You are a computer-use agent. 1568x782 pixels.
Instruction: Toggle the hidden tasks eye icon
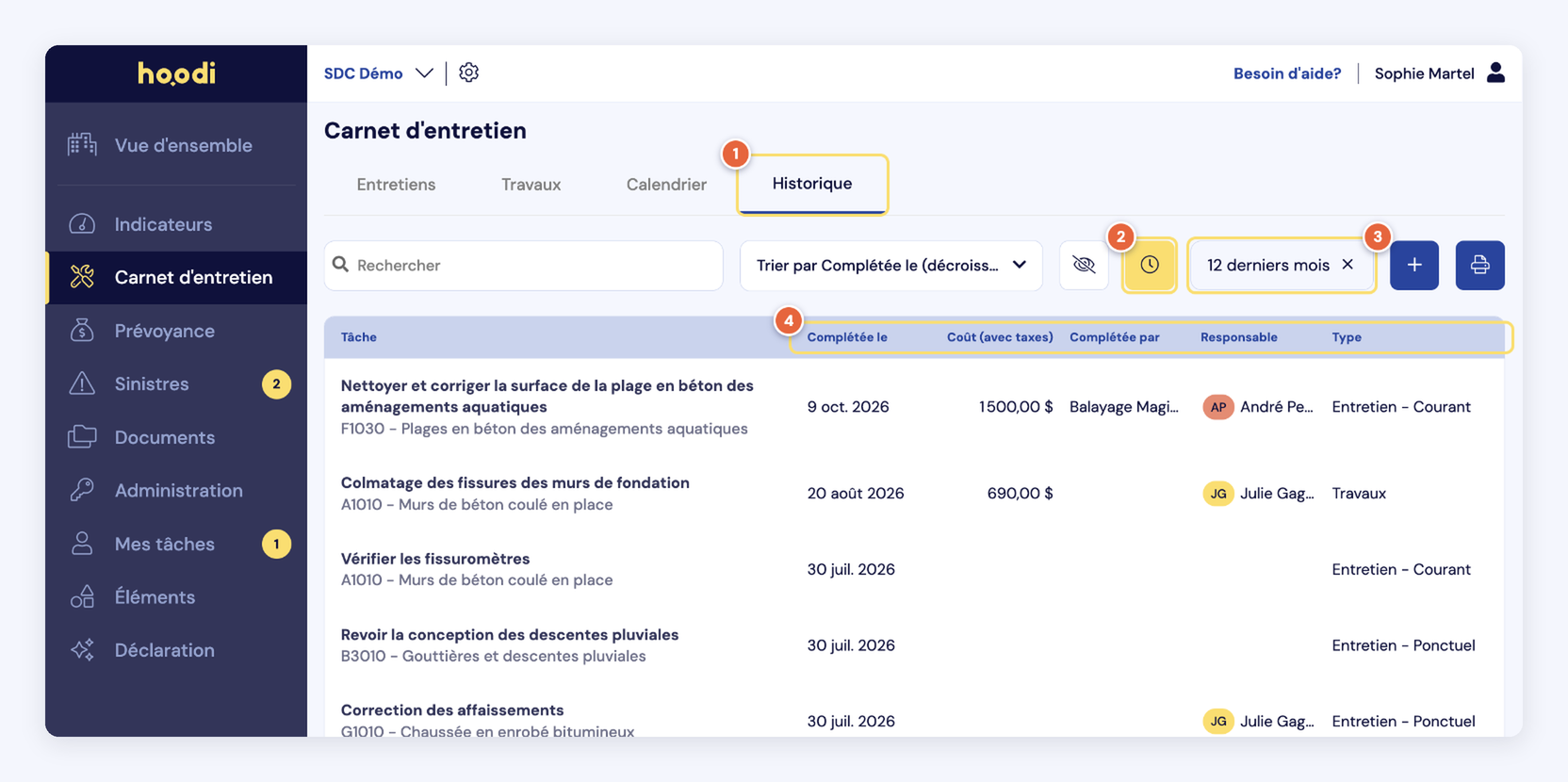(x=1084, y=265)
